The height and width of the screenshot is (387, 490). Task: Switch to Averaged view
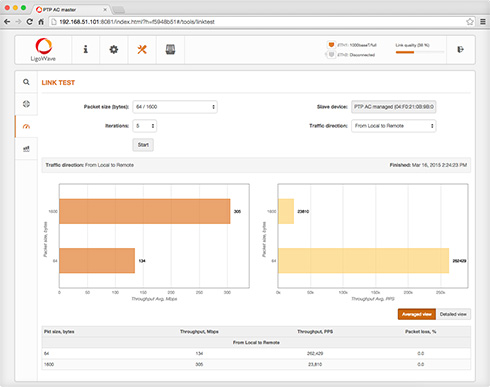tap(417, 314)
